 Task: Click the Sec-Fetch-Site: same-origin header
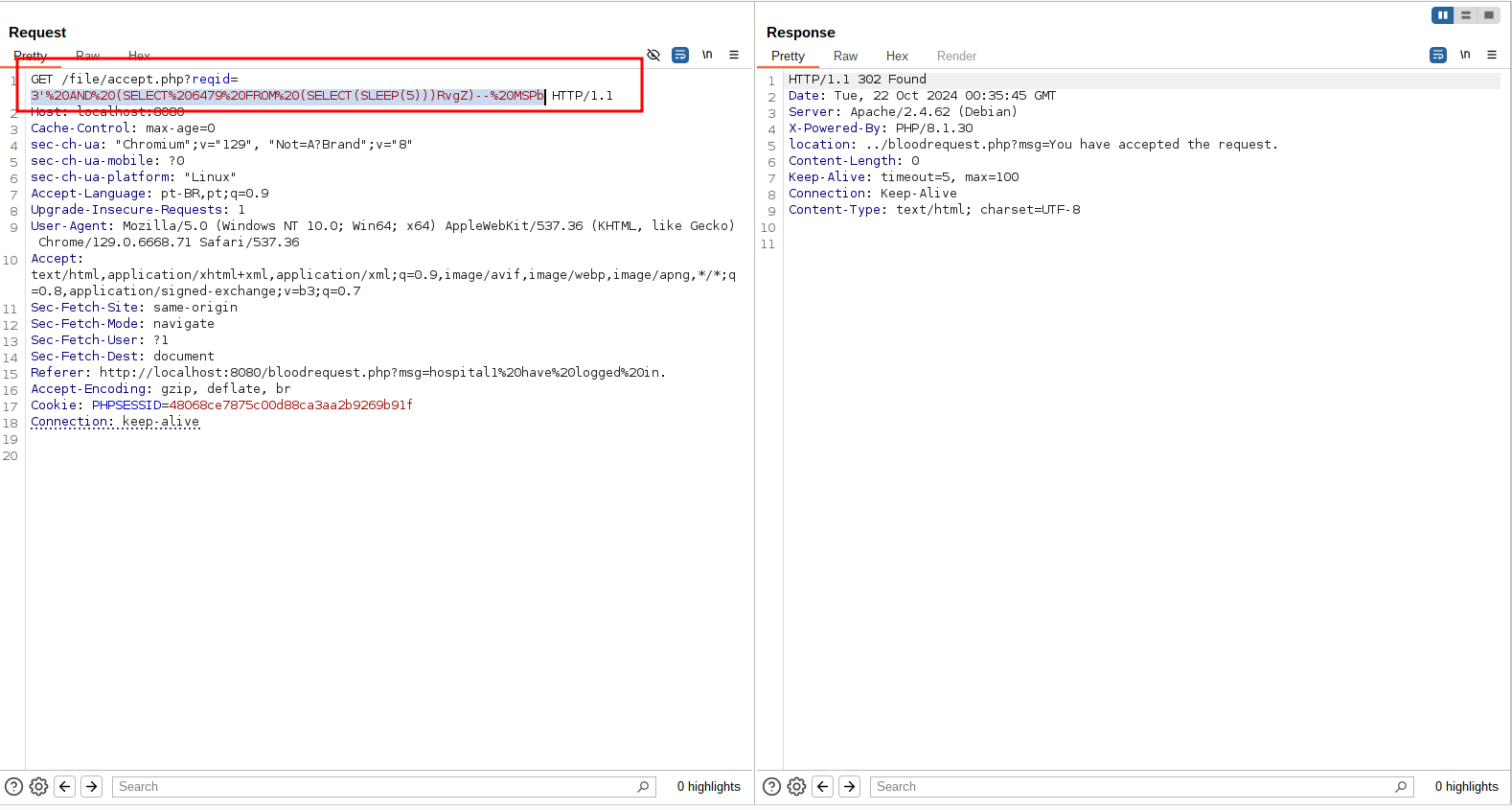(134, 308)
